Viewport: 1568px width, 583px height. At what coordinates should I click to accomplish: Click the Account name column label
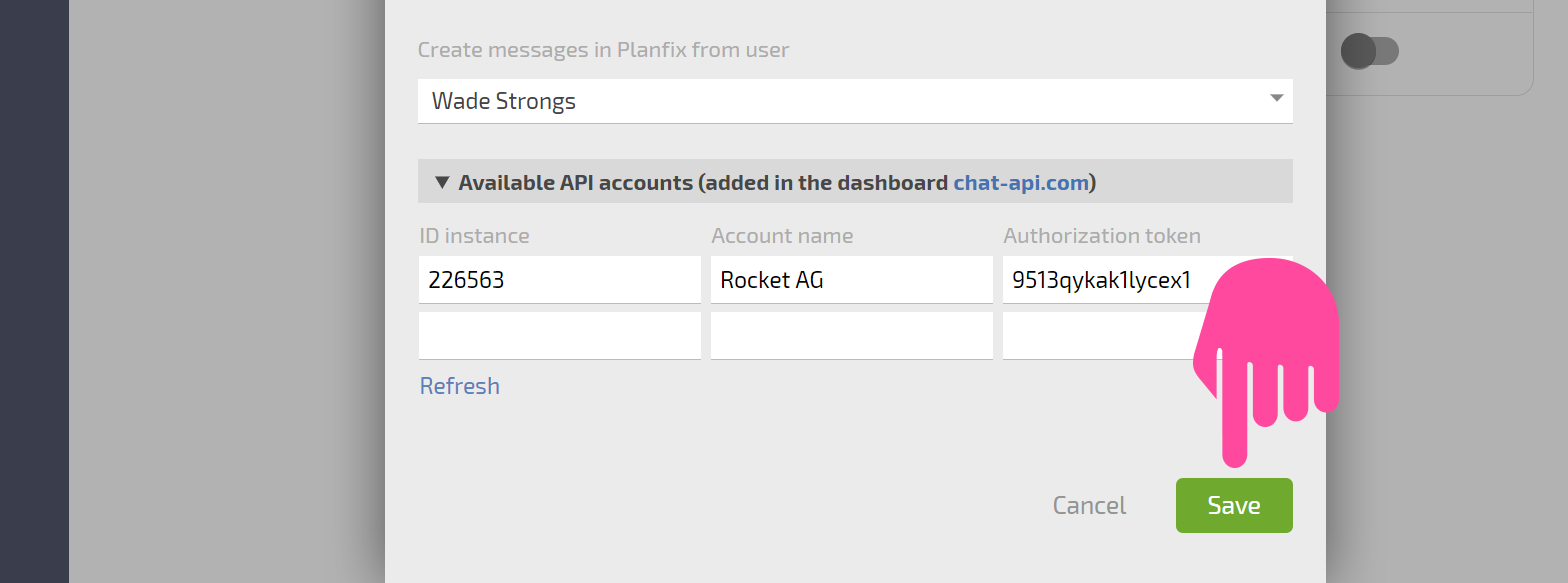(x=782, y=236)
